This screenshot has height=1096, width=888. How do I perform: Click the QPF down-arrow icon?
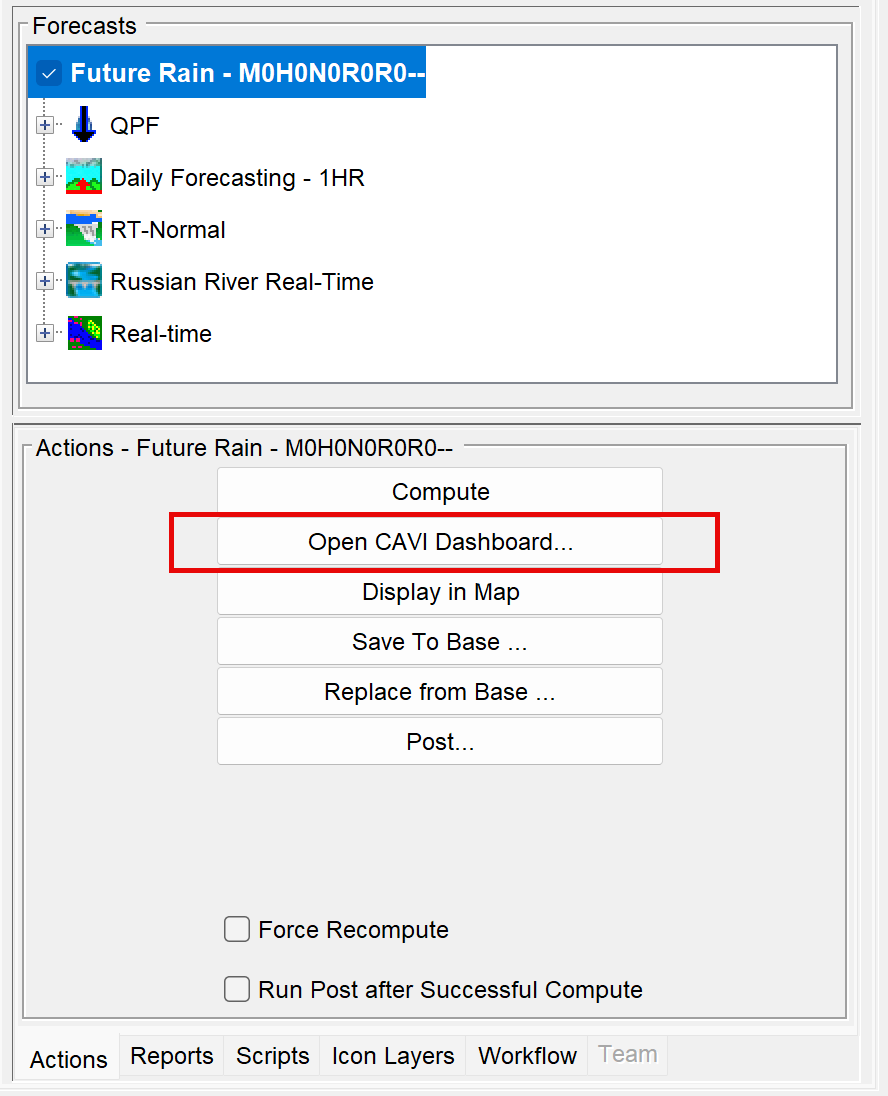click(x=84, y=124)
